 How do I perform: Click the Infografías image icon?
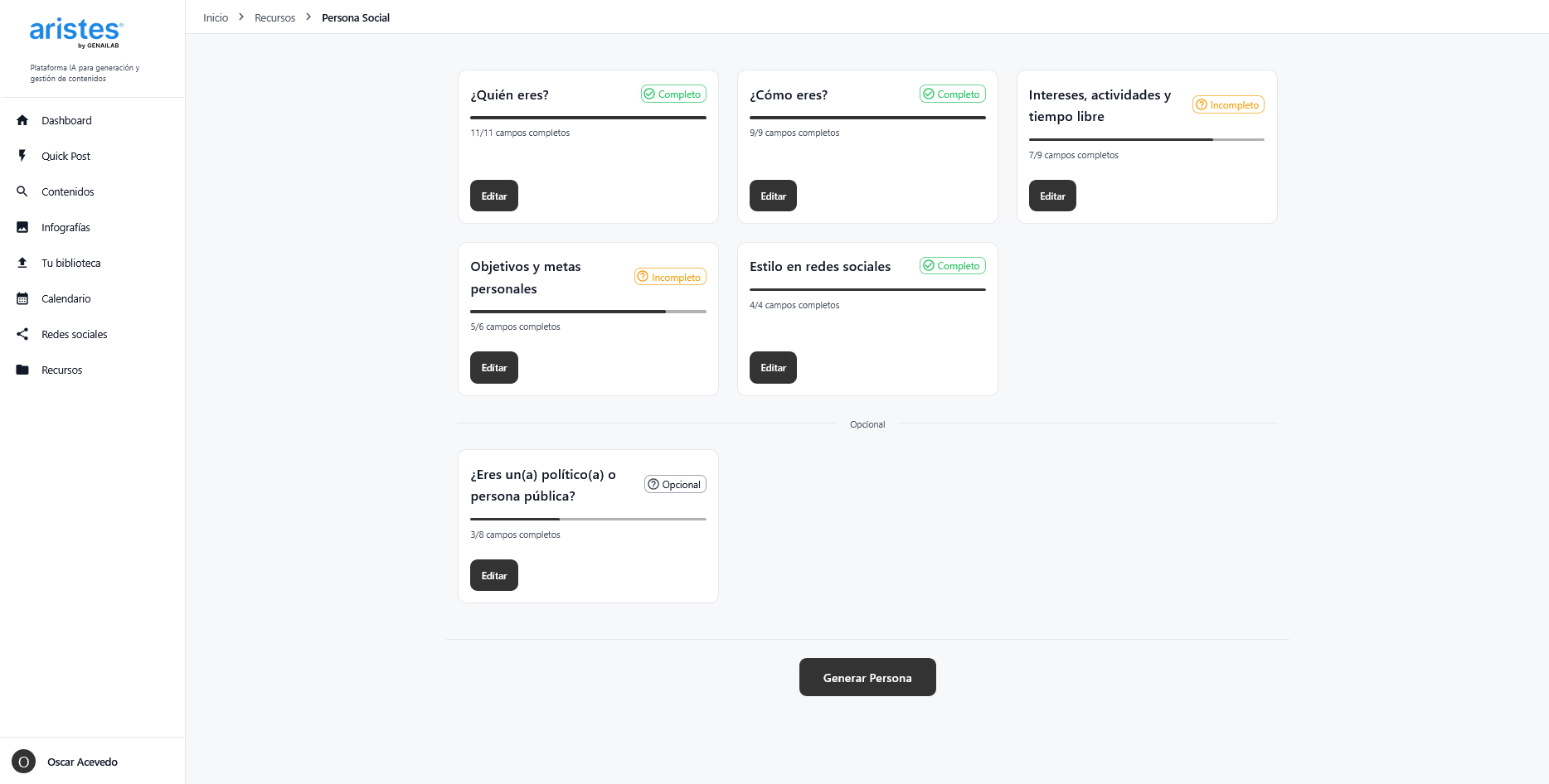point(22,227)
